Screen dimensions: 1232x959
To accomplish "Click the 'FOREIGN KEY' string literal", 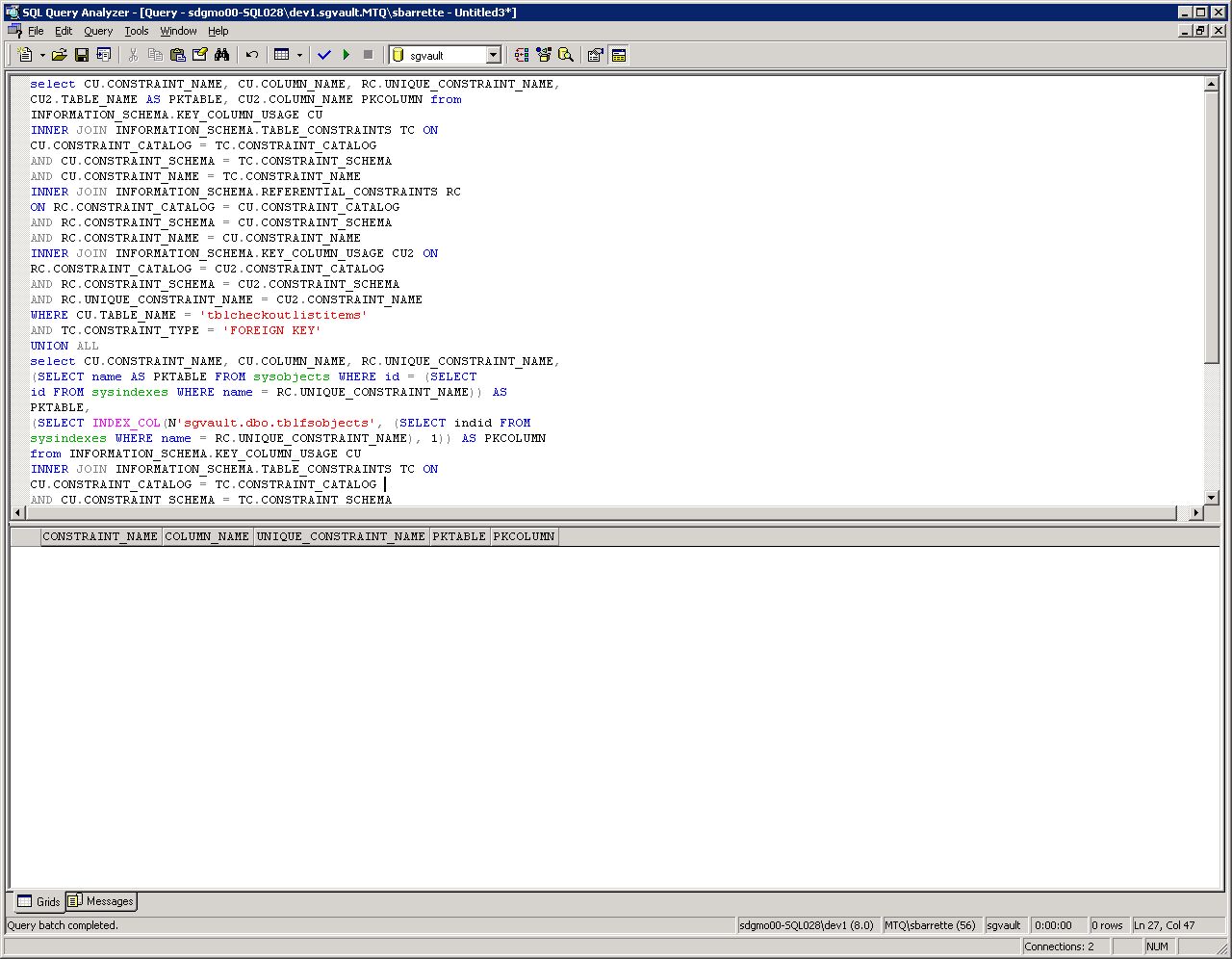I will 272,330.
